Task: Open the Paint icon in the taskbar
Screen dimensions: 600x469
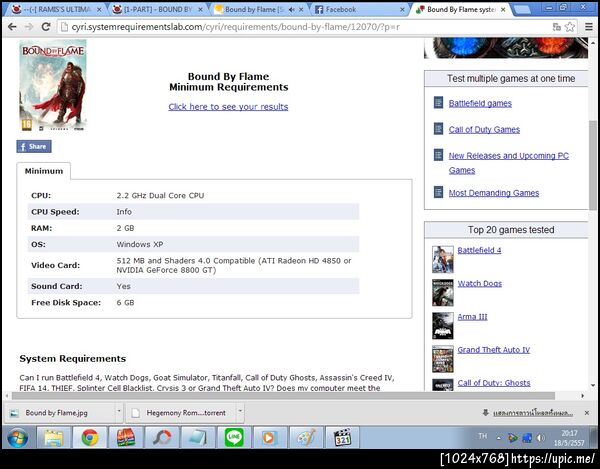Action: pyautogui.click(x=306, y=437)
